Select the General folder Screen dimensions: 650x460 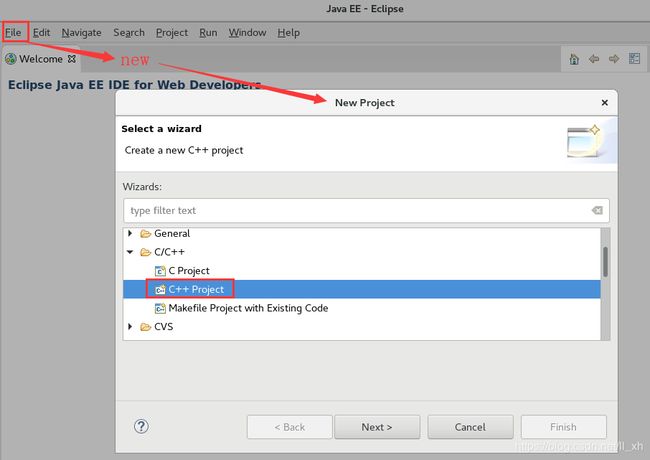point(172,233)
